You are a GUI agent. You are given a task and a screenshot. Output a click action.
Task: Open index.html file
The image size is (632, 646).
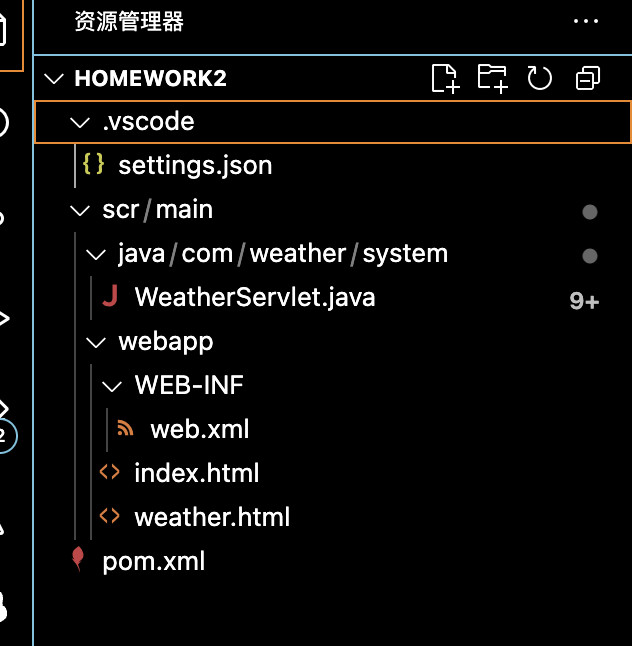[196, 473]
